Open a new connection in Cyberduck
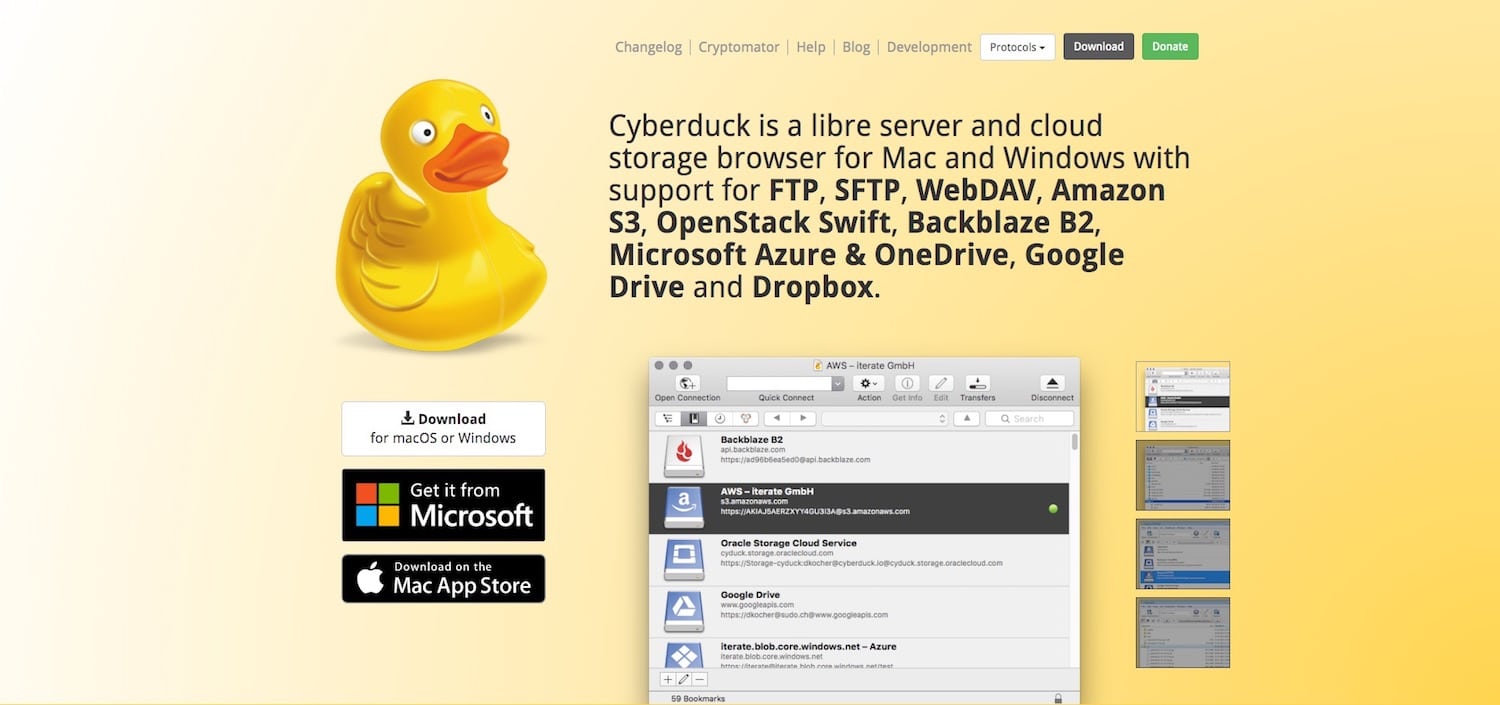This screenshot has width=1500, height=705. point(688,383)
